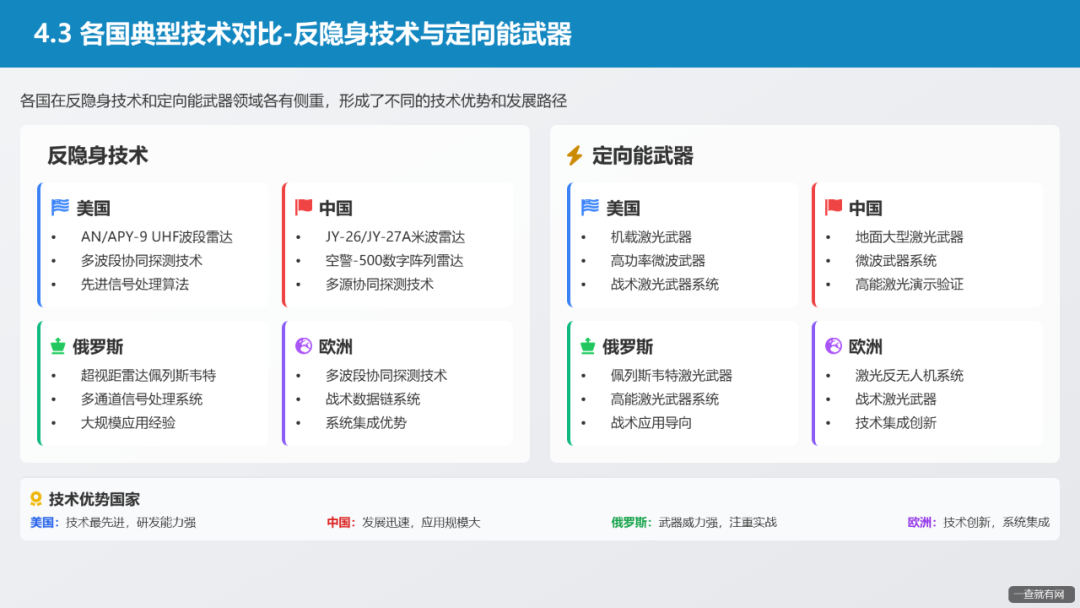Click the China flag icon in 定向能武器 panel
Image resolution: width=1080 pixels, height=608 pixels.
835,207
